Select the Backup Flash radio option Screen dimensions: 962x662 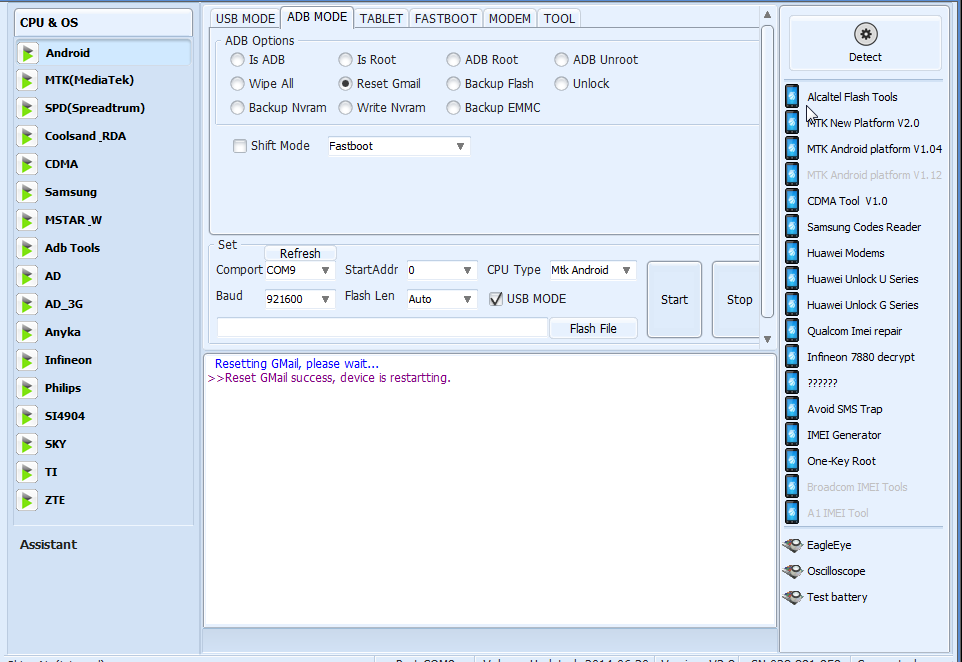(453, 83)
